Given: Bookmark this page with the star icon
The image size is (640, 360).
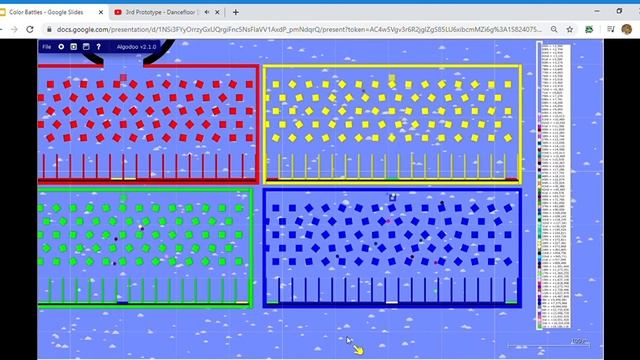Looking at the screenshot, I should (570, 29).
